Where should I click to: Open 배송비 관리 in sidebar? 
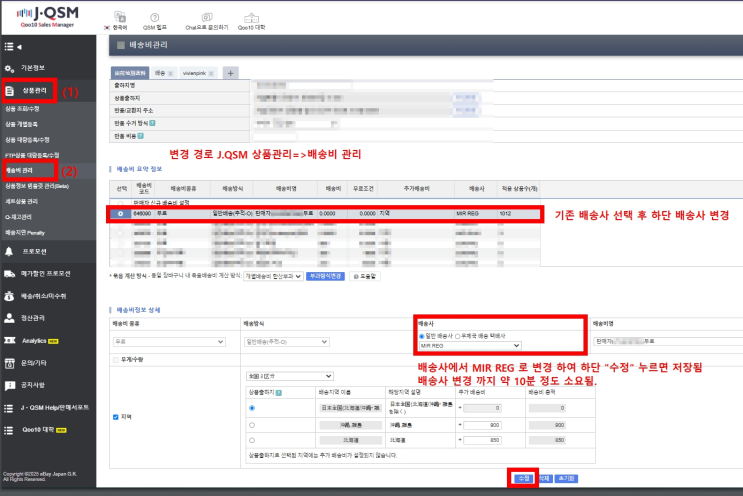pyautogui.click(x=19, y=171)
